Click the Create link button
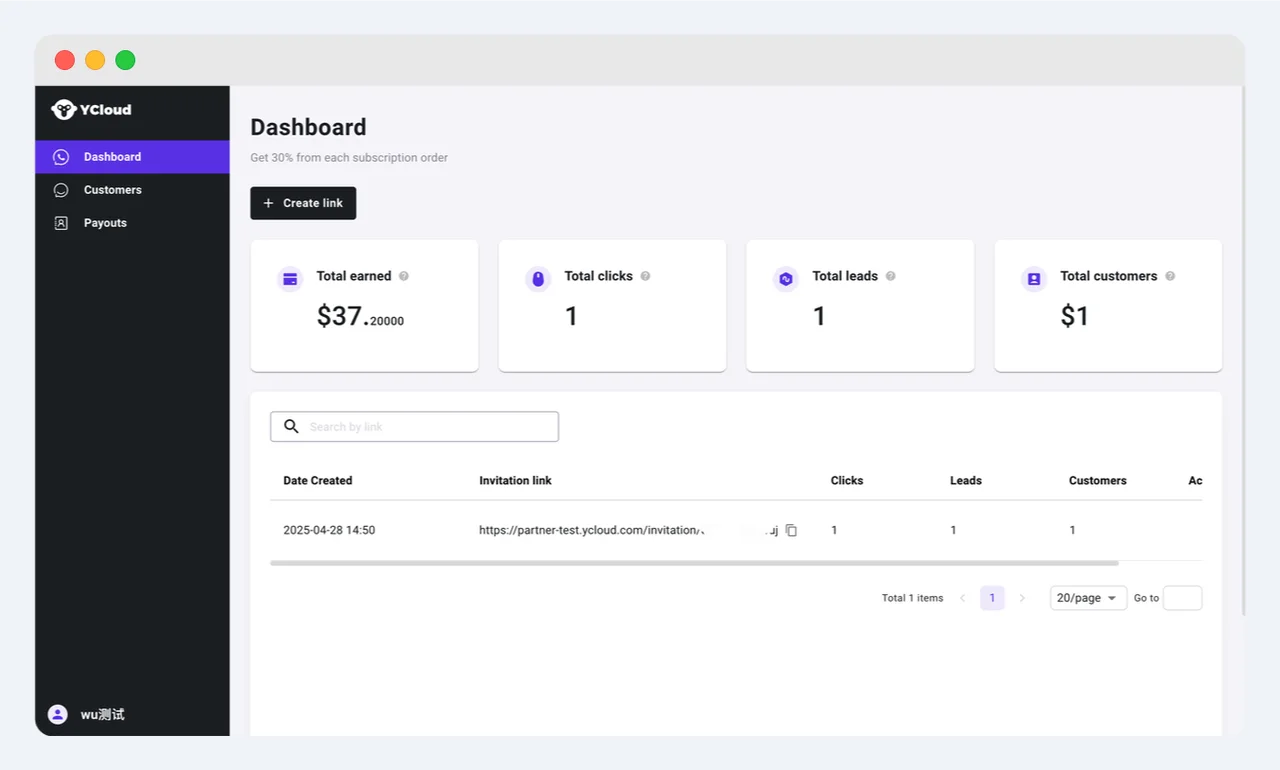The width and height of the screenshot is (1280, 770). 303,203
